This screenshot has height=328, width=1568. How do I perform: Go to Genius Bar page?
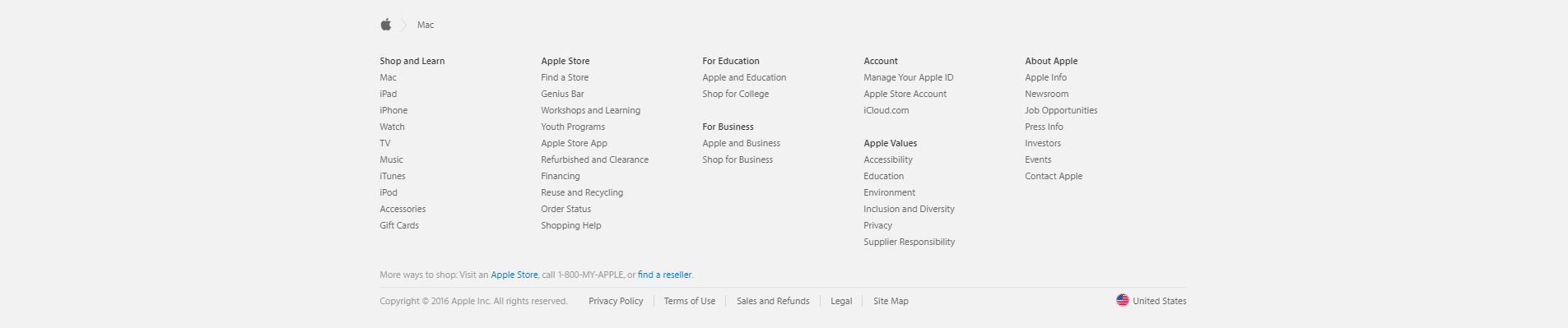coord(562,94)
